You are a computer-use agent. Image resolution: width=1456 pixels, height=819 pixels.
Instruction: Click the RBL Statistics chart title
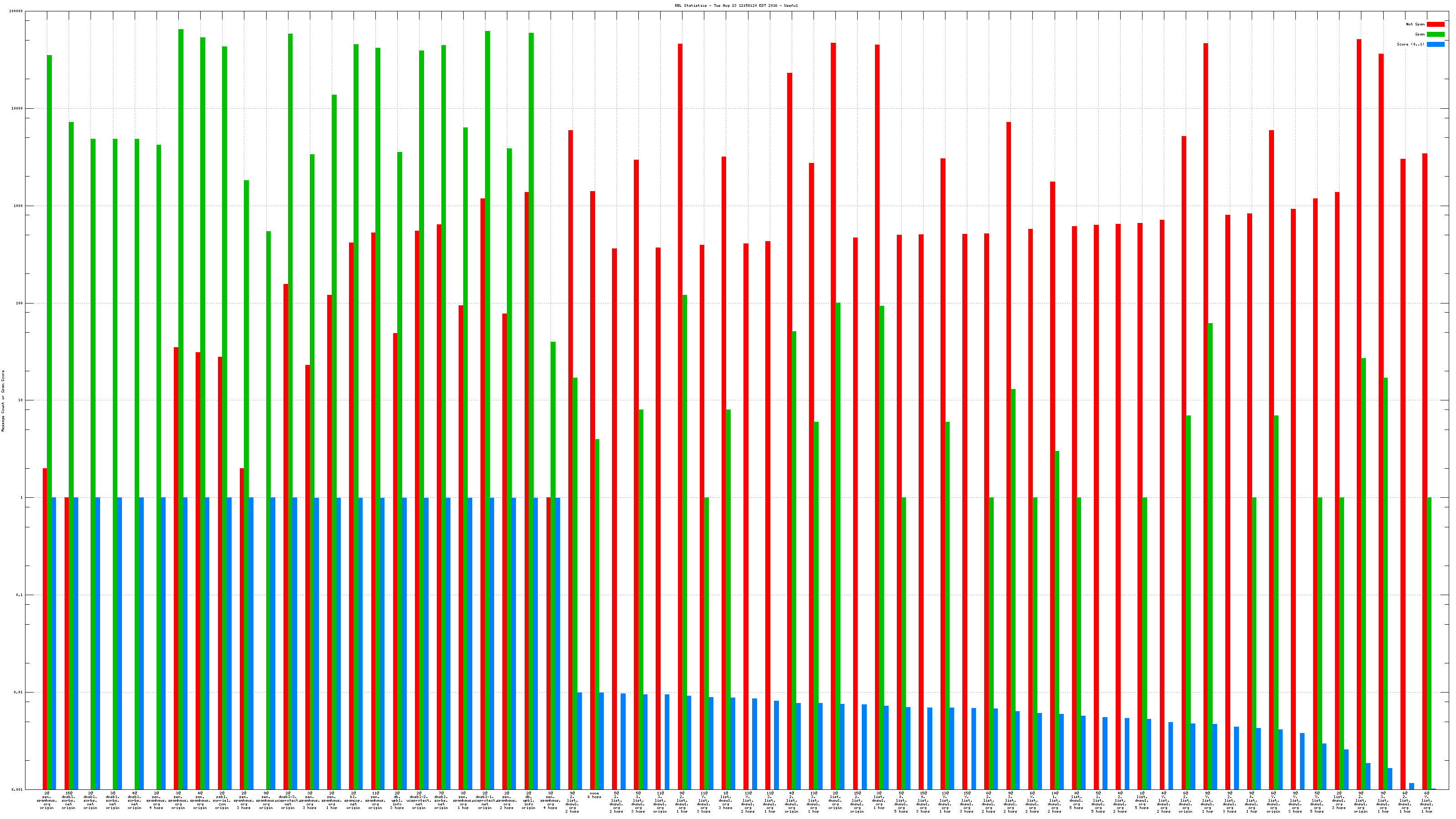(736, 5)
